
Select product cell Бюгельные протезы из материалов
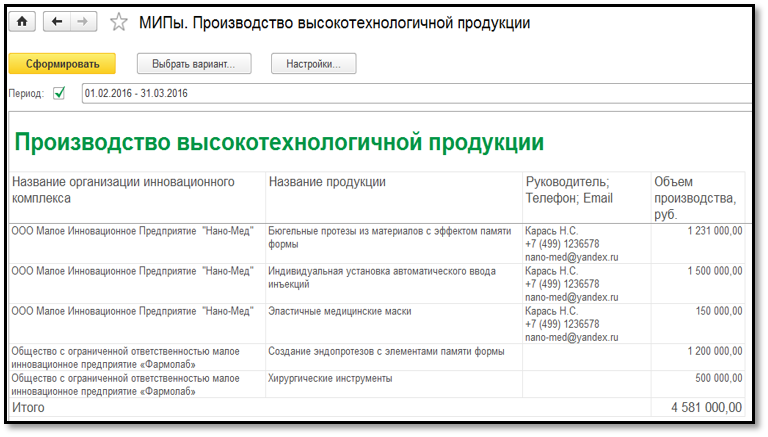coord(394,244)
